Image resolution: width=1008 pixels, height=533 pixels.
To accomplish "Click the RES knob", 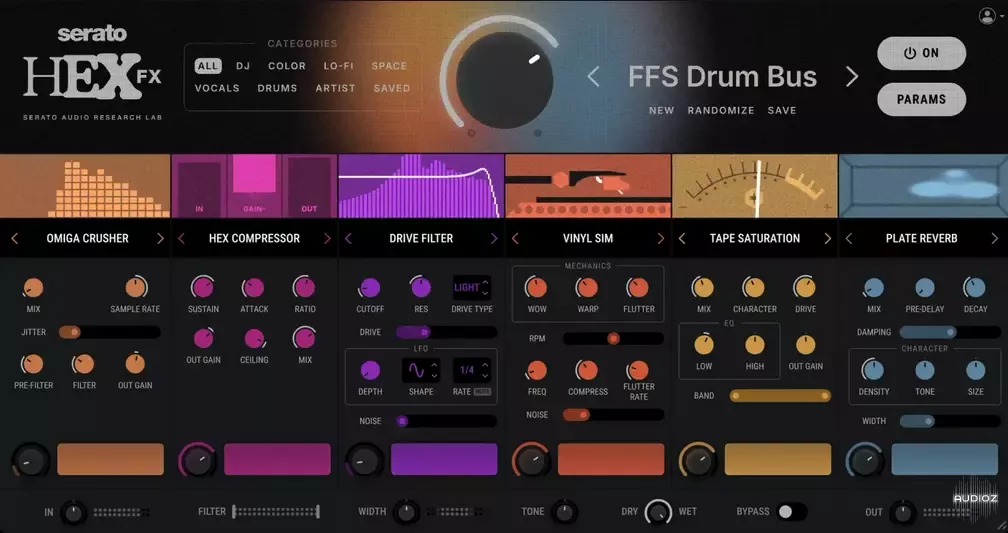I will (421, 287).
